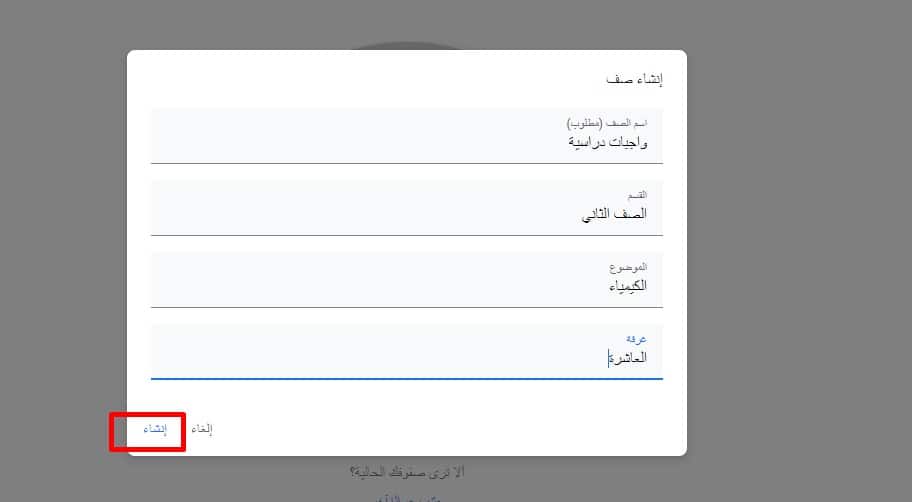The height and width of the screenshot is (502, 912).
Task: Click the blue 'غرفة' field label
Action: (x=636, y=339)
